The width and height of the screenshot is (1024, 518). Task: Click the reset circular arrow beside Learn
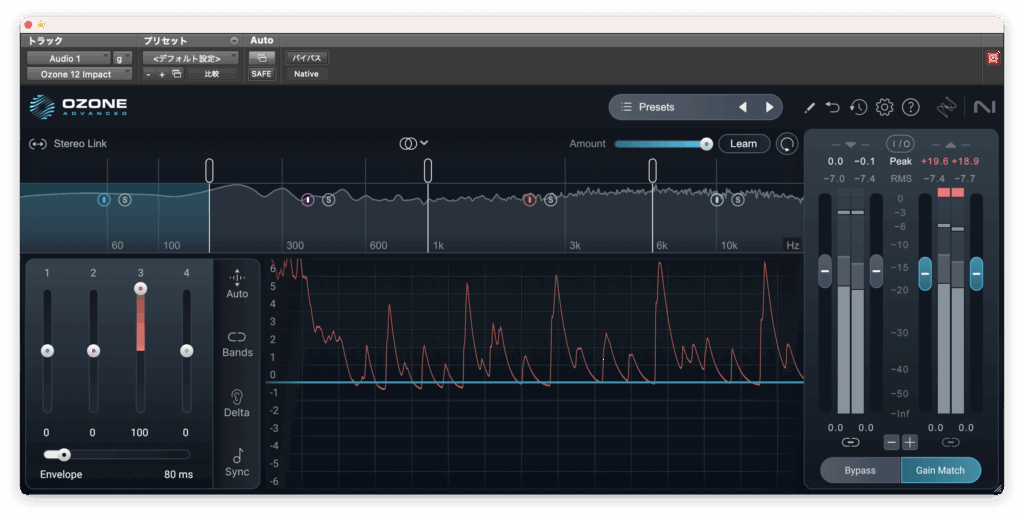(788, 144)
